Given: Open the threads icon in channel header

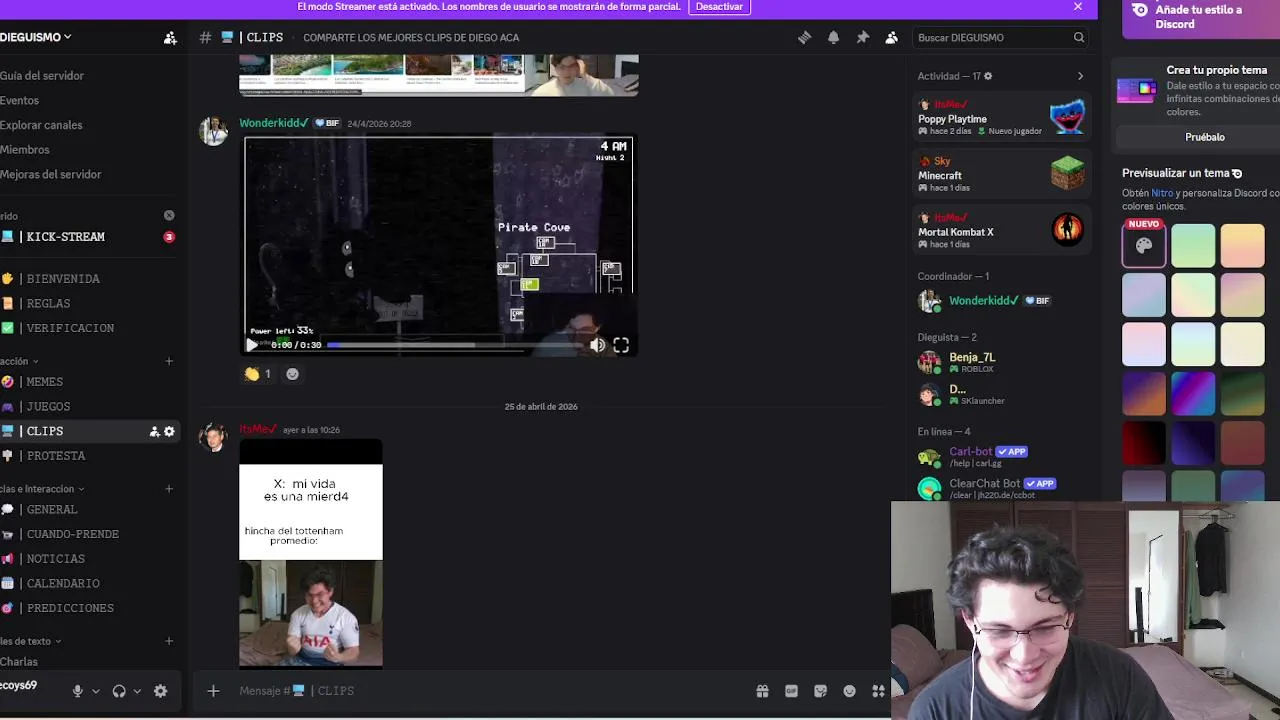Looking at the screenshot, I should point(804,37).
